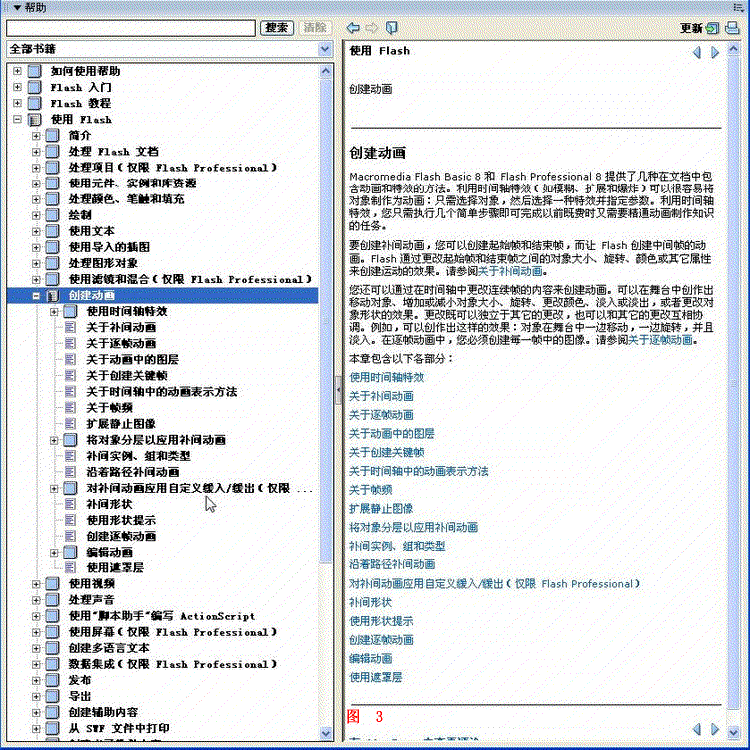Open the help panel options menu icon
Viewport: 750px width, 750px height.
coord(739,8)
